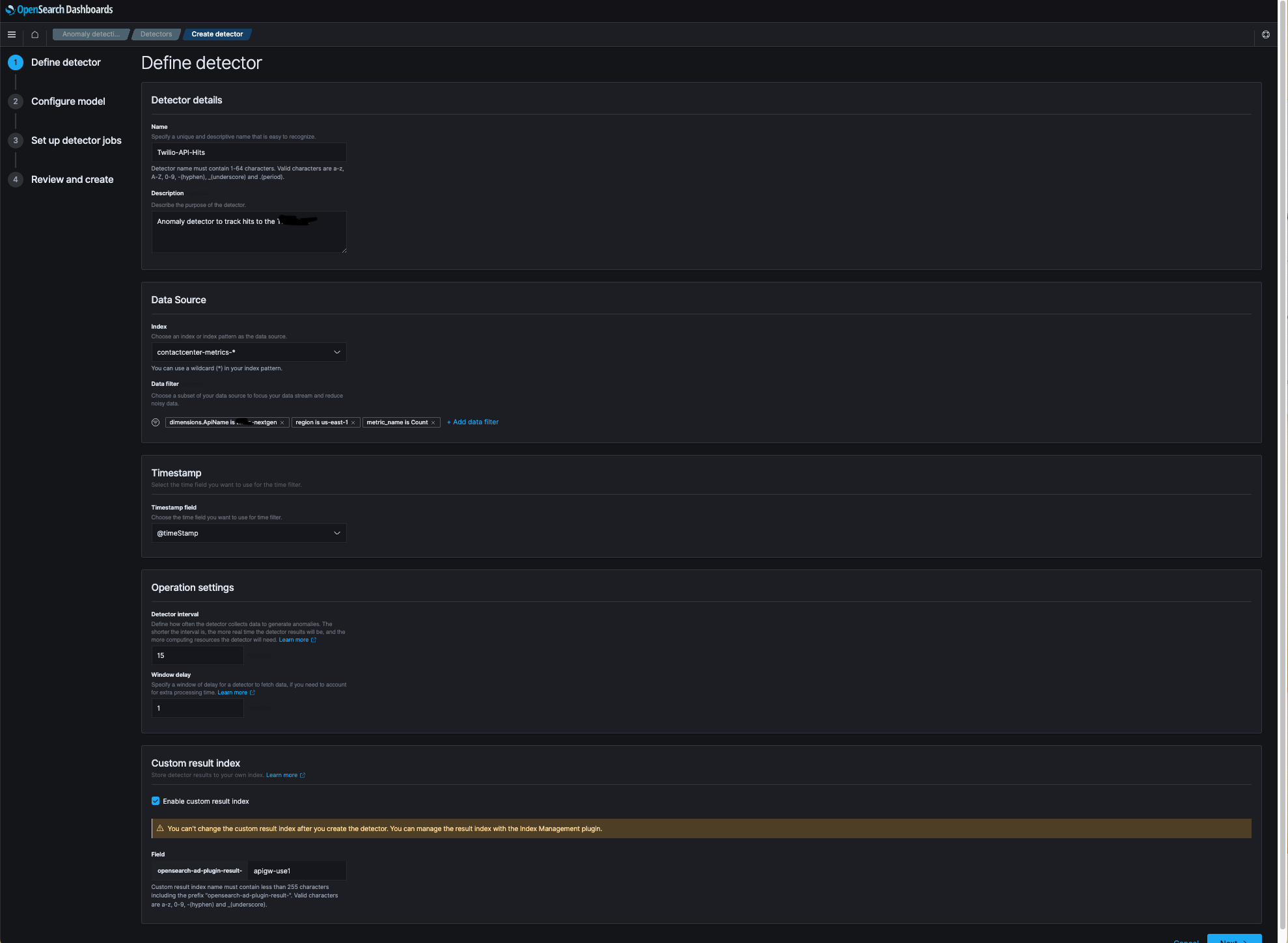Click the OpenSearch Dashboards logo

pyautogui.click(x=59, y=10)
